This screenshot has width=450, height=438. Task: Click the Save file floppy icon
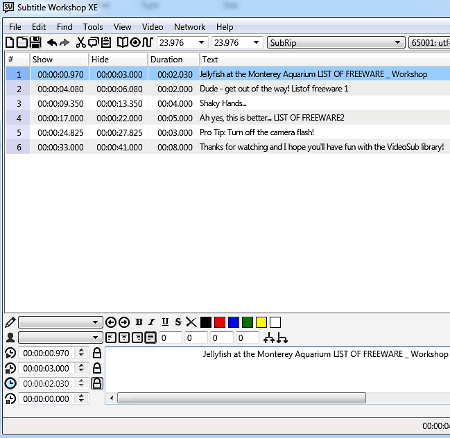pyautogui.click(x=35, y=43)
